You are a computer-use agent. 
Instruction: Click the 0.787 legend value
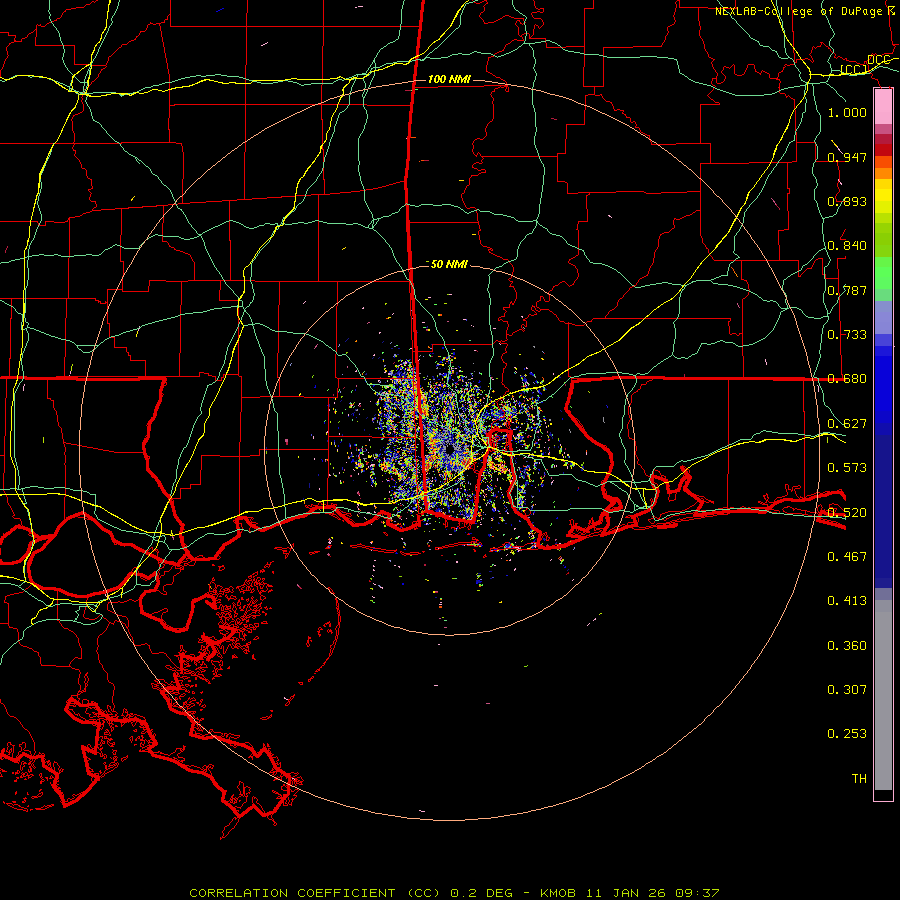(847, 290)
